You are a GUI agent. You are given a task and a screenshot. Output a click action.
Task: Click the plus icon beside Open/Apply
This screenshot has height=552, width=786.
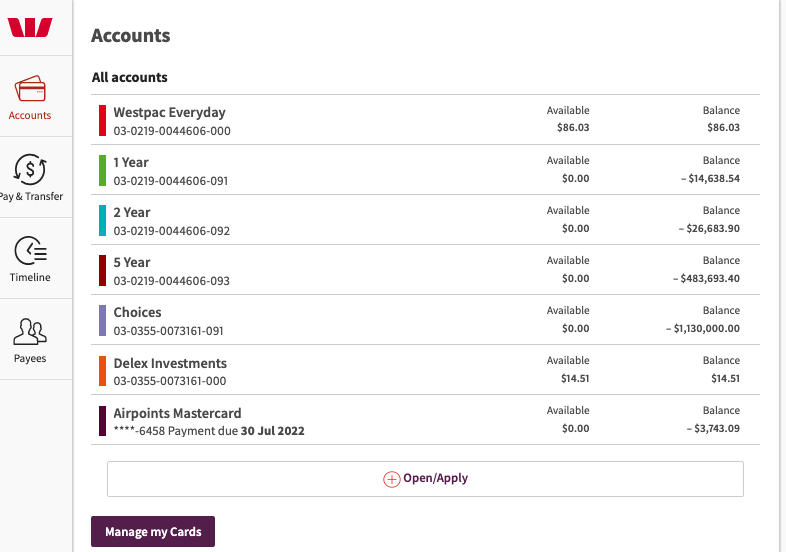click(392, 479)
